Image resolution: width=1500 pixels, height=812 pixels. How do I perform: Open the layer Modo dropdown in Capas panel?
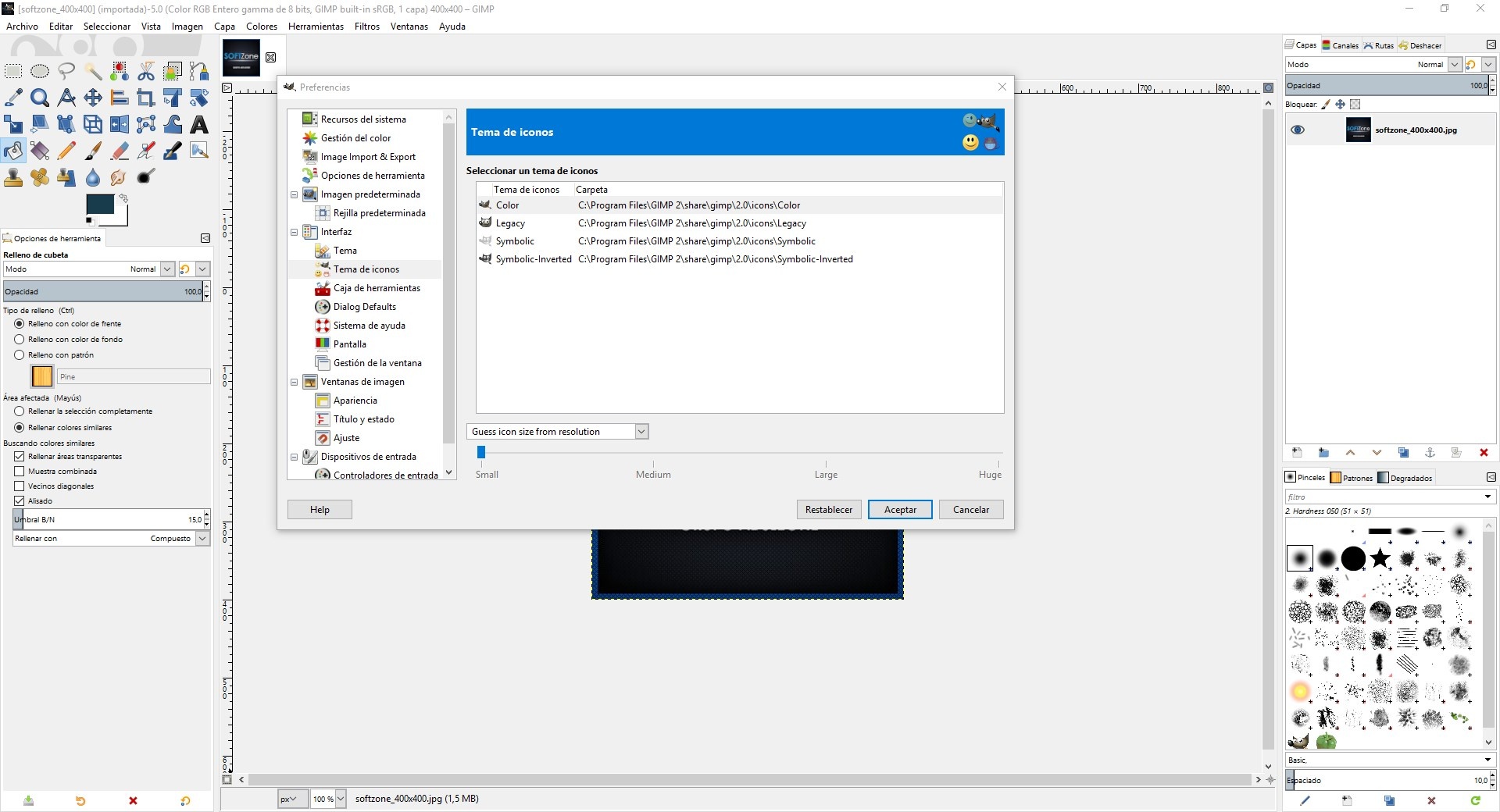pyautogui.click(x=1373, y=65)
